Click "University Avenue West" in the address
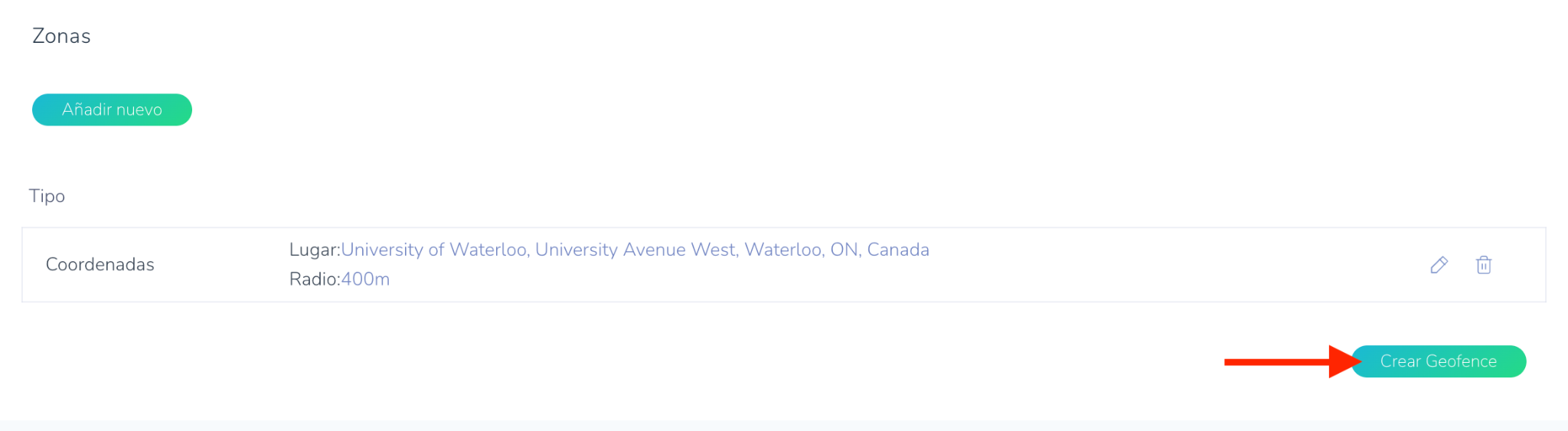Viewport: 1568px width, 431px height. (635, 250)
